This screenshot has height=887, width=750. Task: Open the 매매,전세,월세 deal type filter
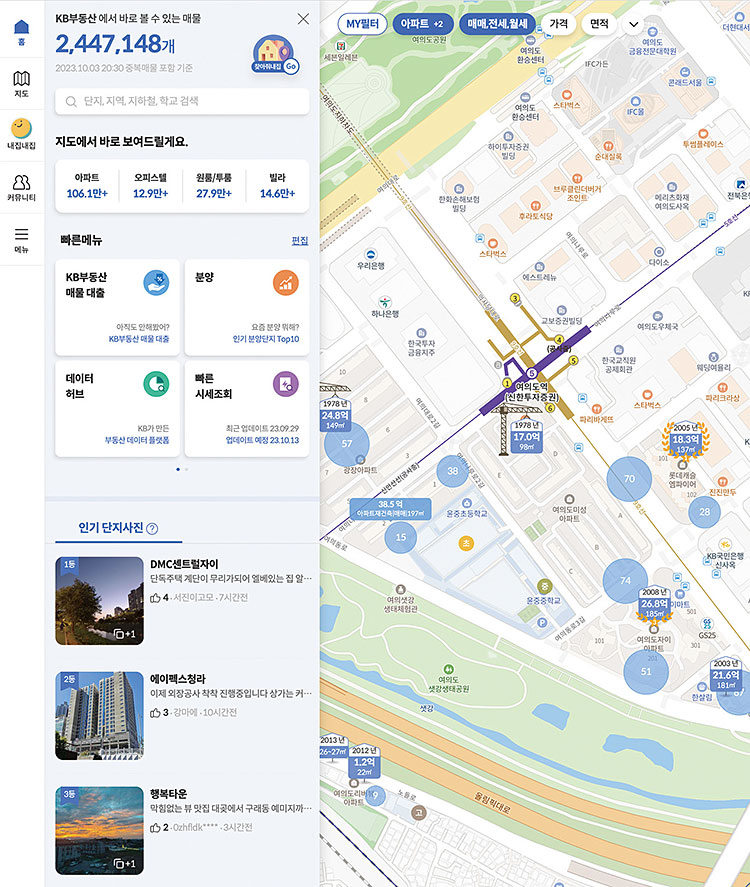point(497,24)
